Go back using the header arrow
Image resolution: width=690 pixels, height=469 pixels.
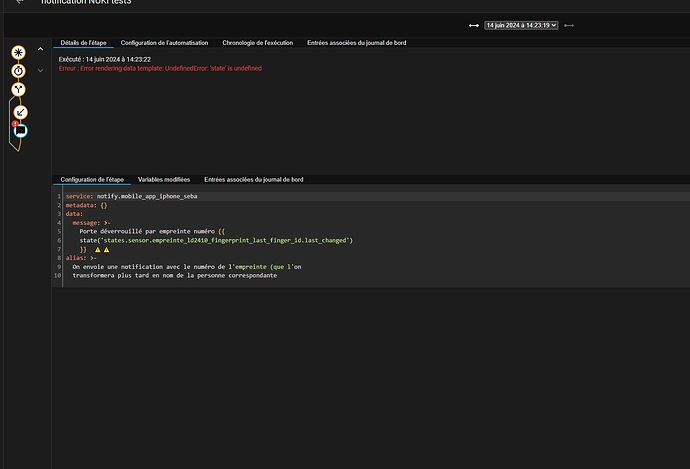19,2
